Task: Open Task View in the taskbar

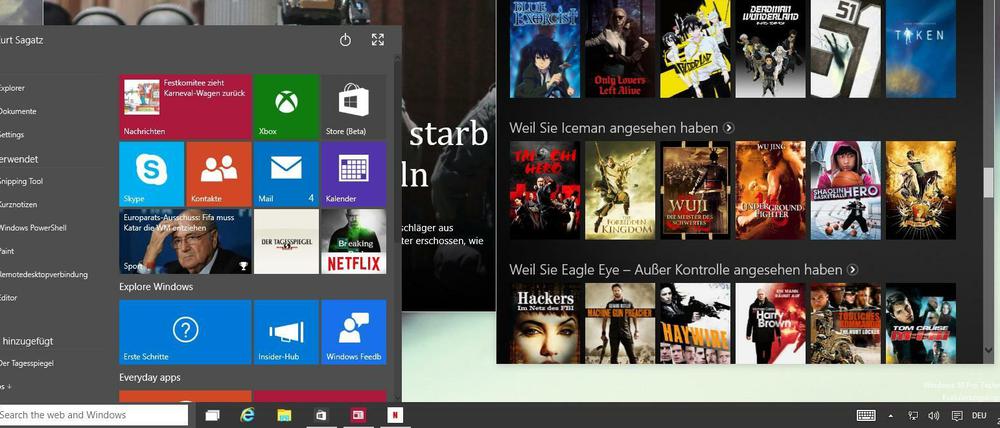Action: point(212,415)
